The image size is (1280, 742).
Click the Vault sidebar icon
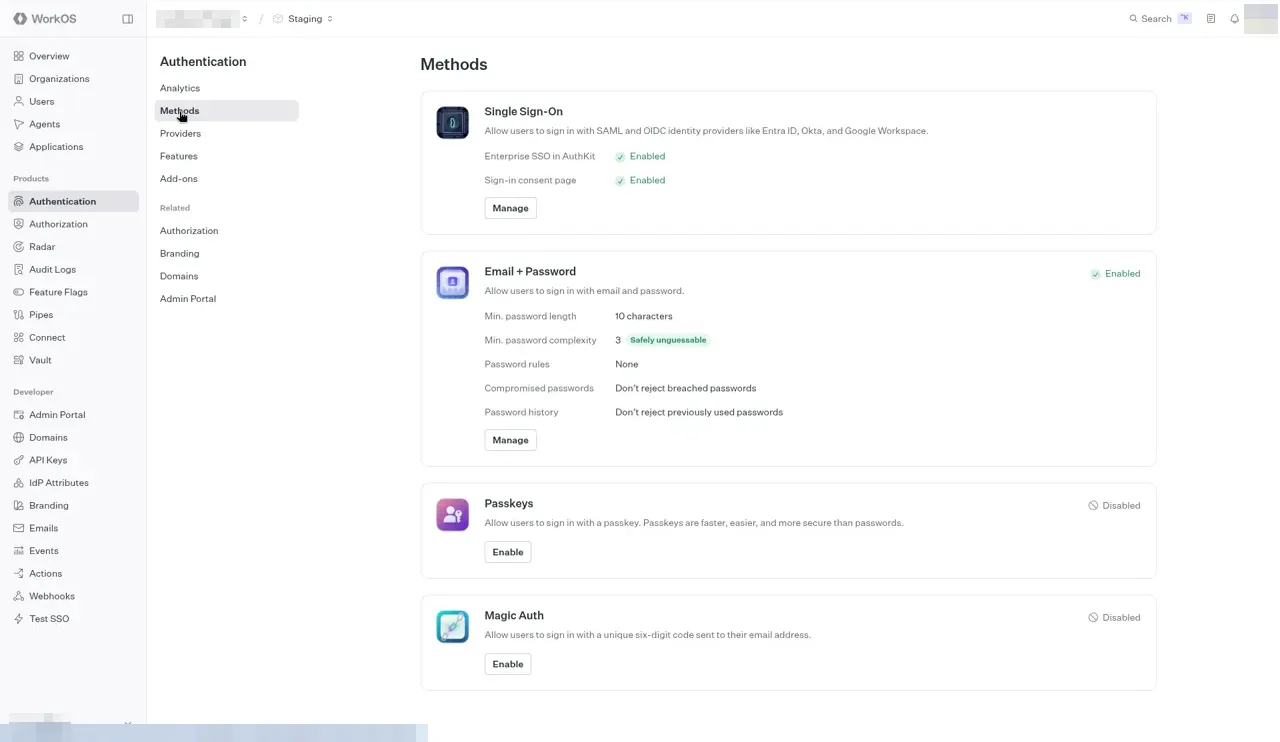19,360
